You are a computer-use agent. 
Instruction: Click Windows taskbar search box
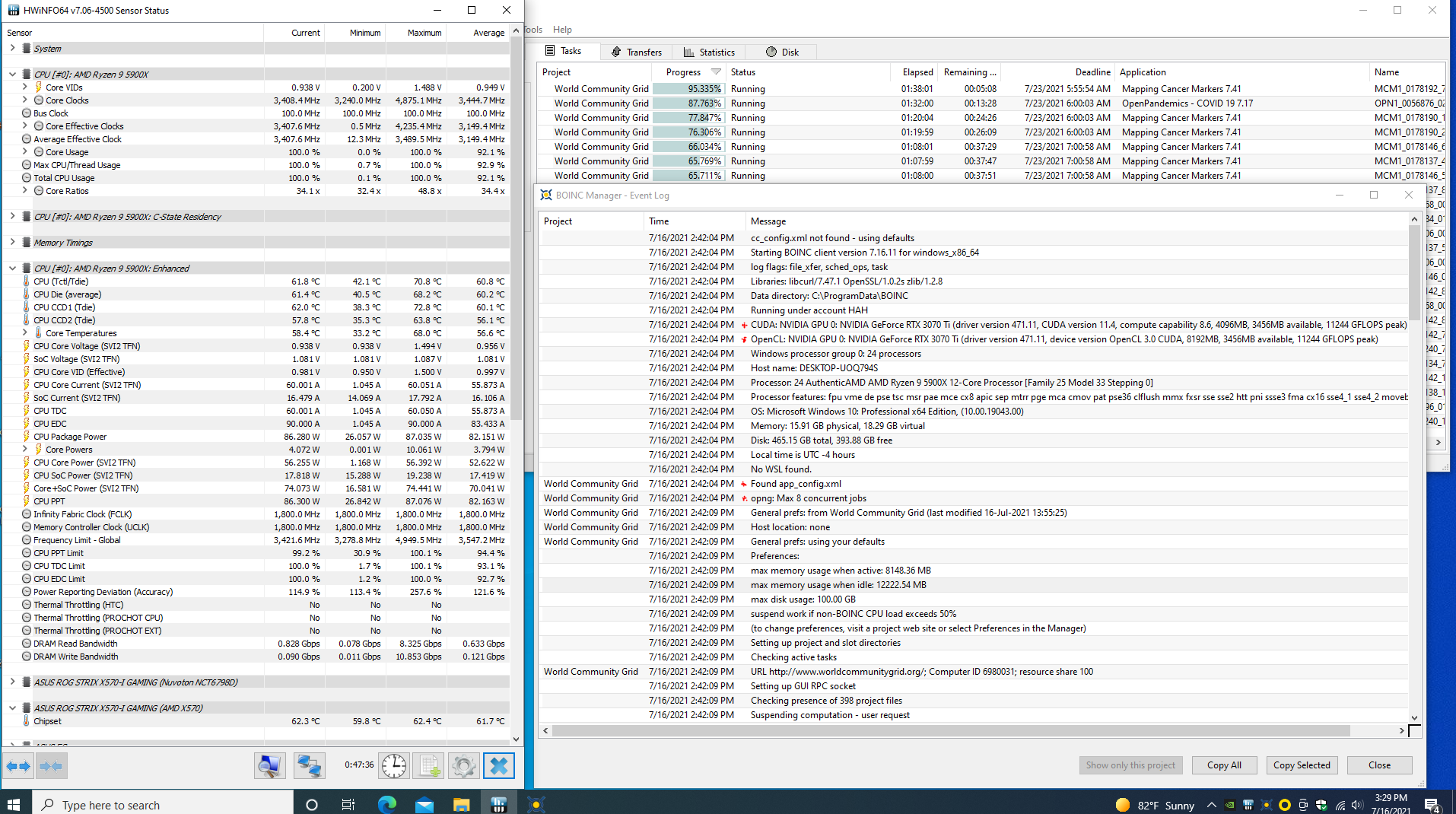163,805
